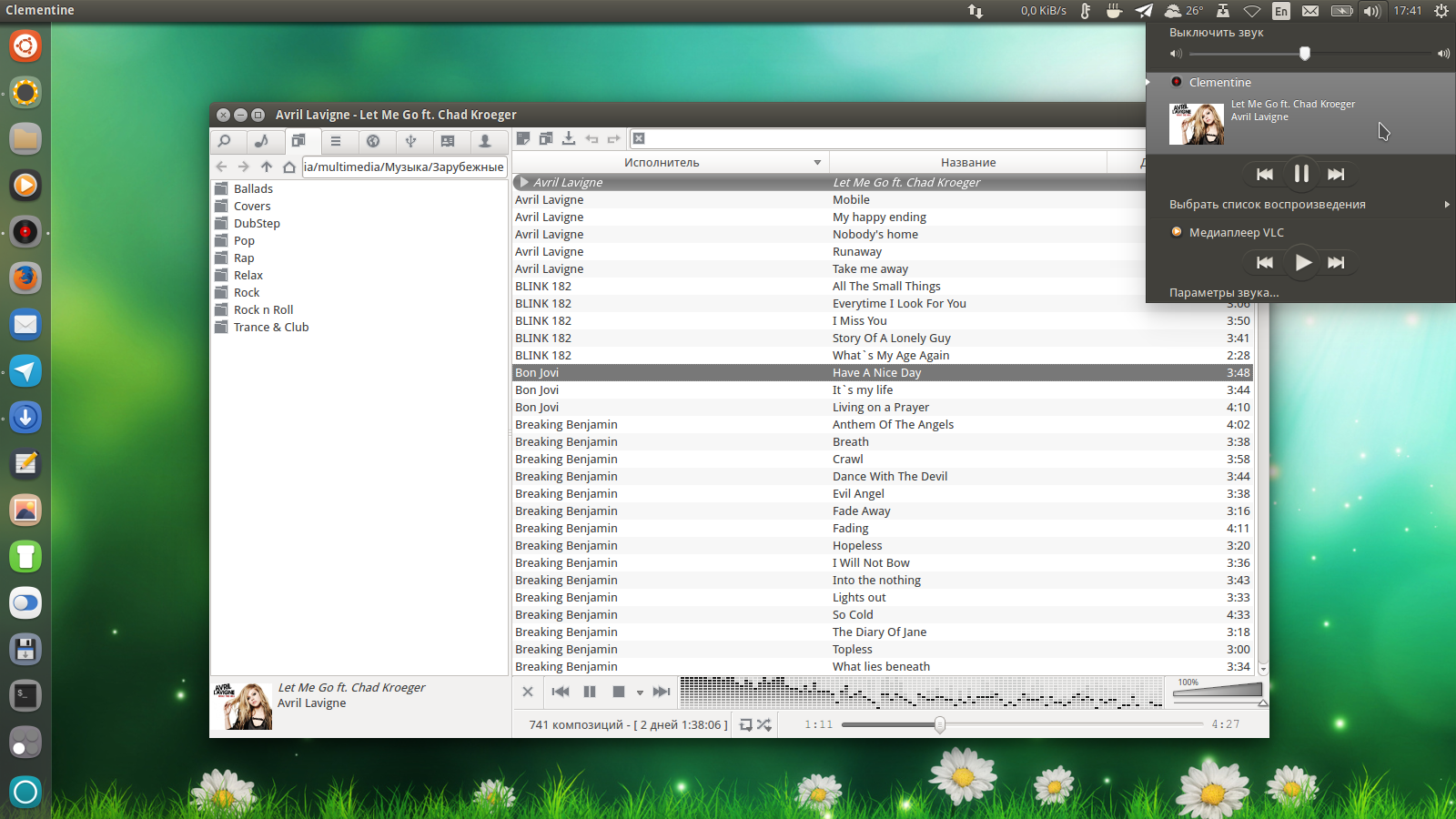Click Clementine entry in sound menu

1219,82
